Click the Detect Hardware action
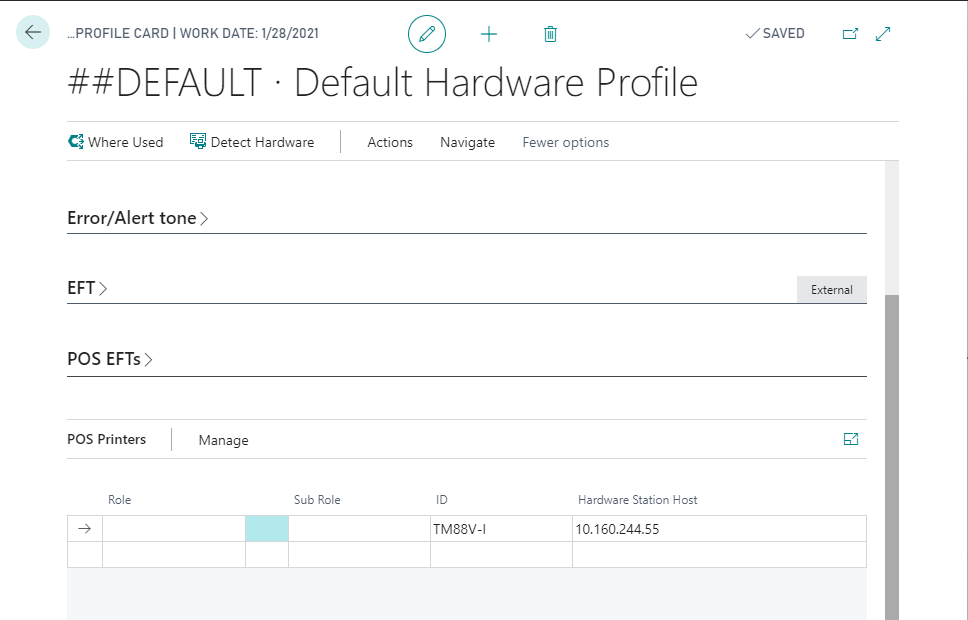968x620 pixels. click(252, 142)
